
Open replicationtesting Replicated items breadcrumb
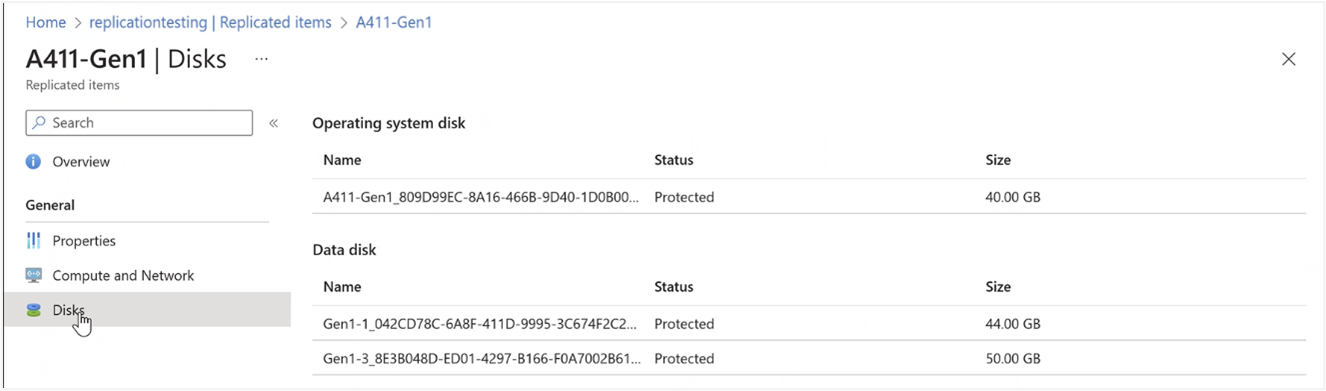tap(210, 22)
